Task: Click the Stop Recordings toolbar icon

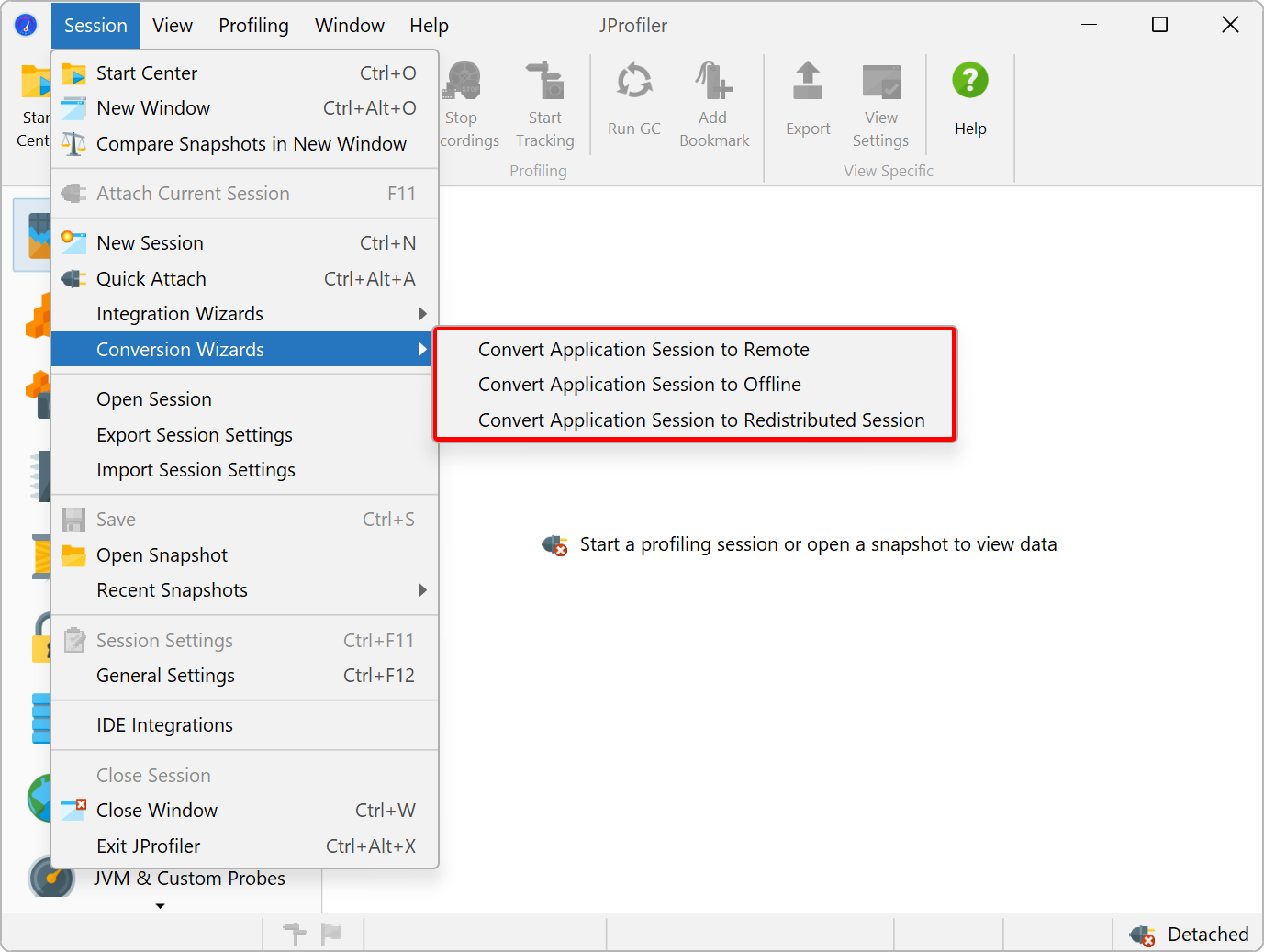Action: (464, 83)
